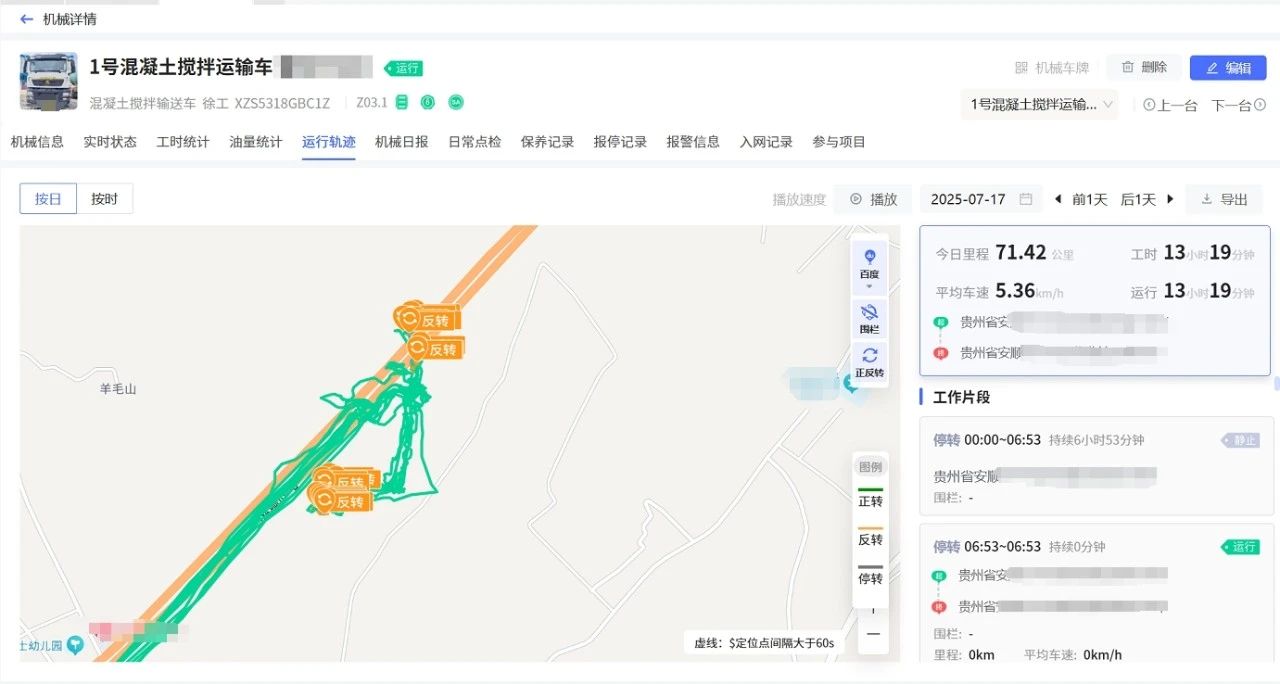Click start-point icon in 06:53 segment
The image size is (1280, 684).
coord(940,576)
